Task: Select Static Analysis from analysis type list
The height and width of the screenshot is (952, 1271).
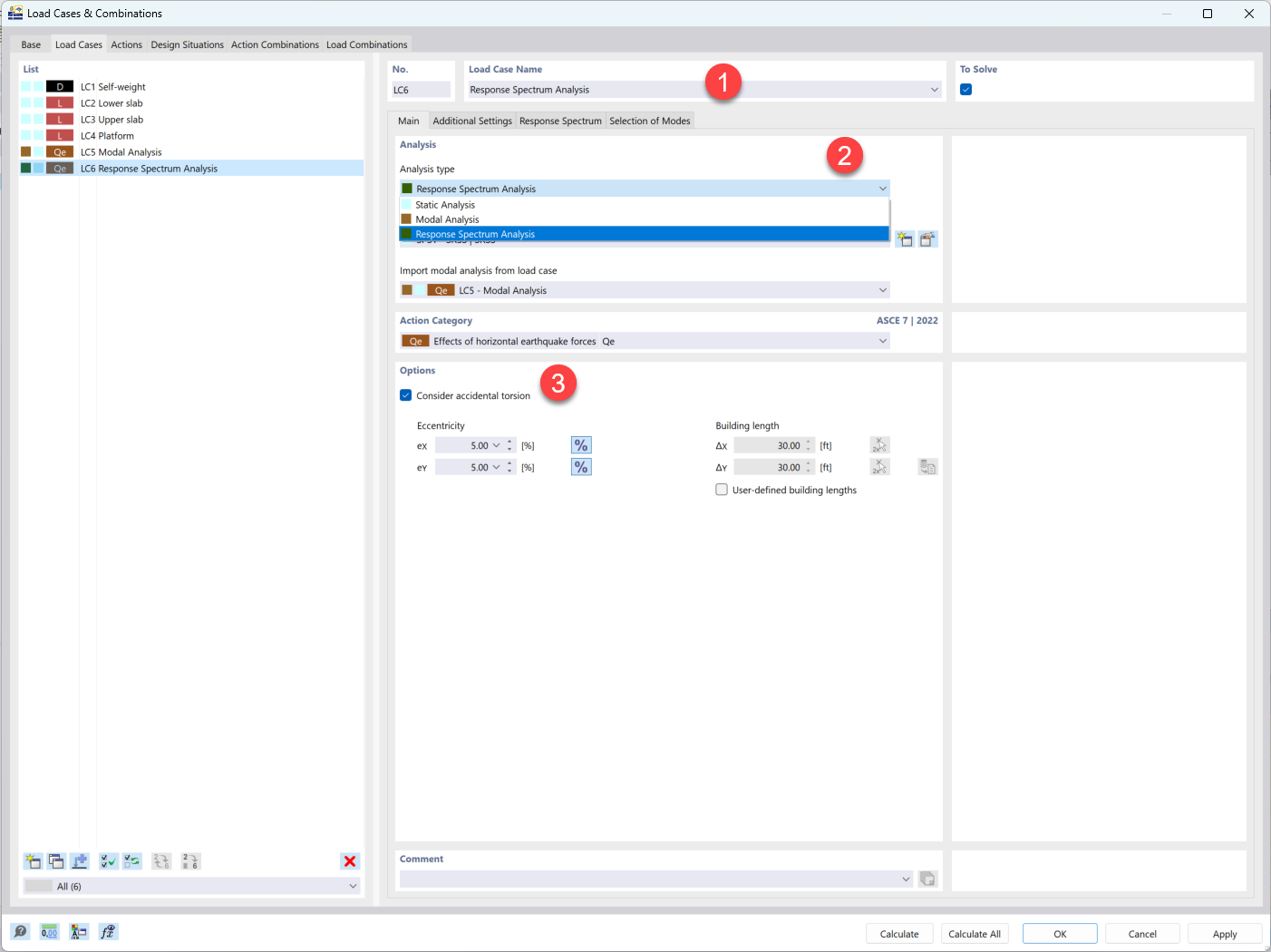Action: coord(444,204)
